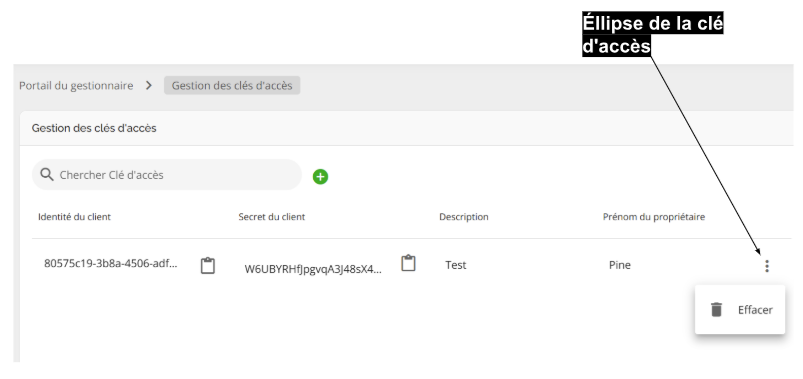Go to Portail du gestionnaire breadcrumb

pyautogui.click(x=76, y=86)
